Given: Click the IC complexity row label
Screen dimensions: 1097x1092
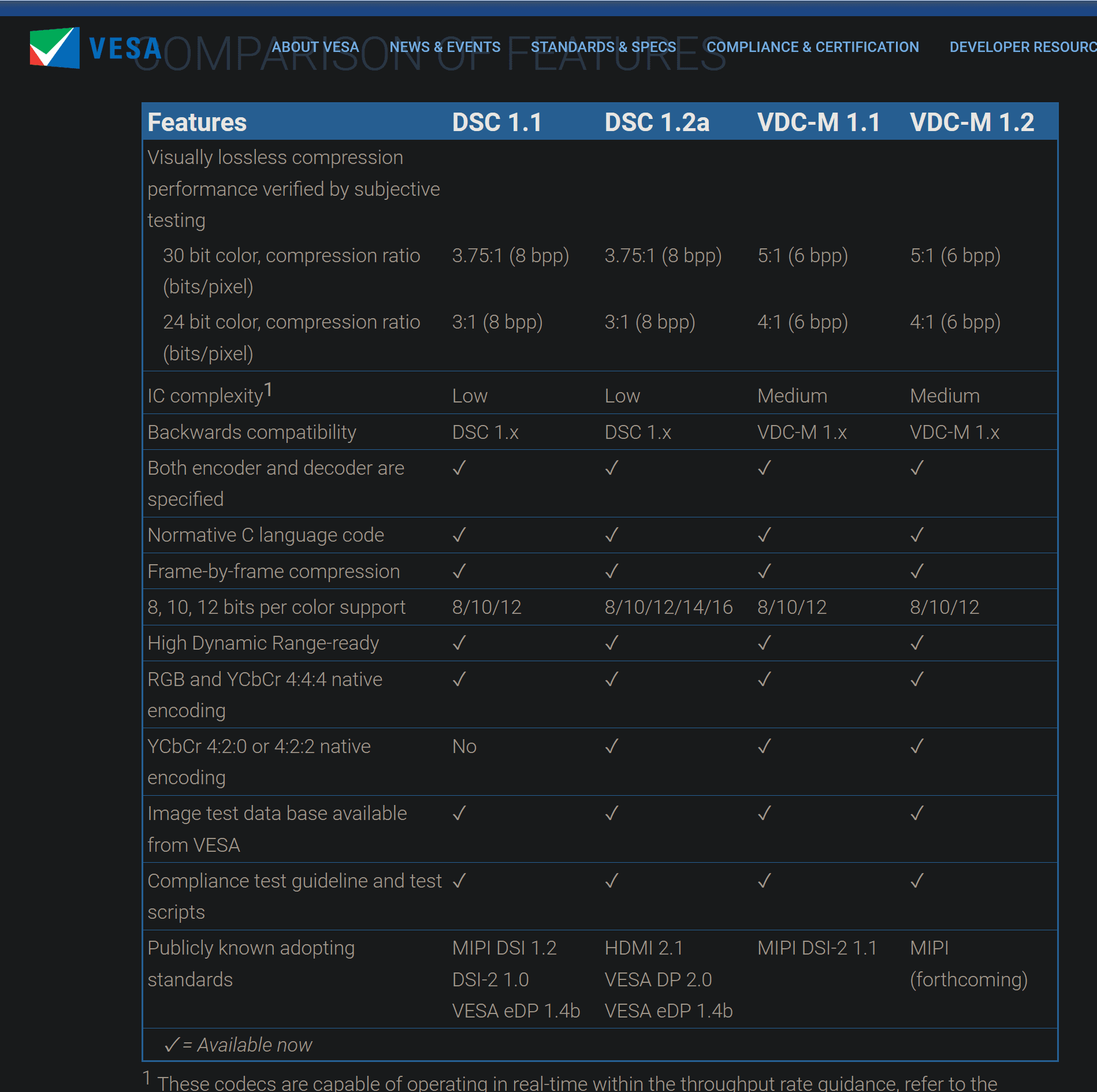Looking at the screenshot, I should [x=209, y=394].
